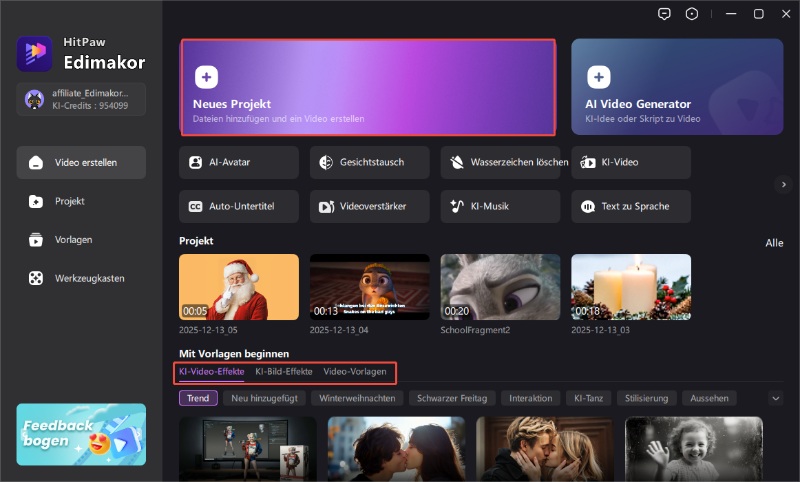Click the Vorlagen templates icon in sidebar

point(36,240)
